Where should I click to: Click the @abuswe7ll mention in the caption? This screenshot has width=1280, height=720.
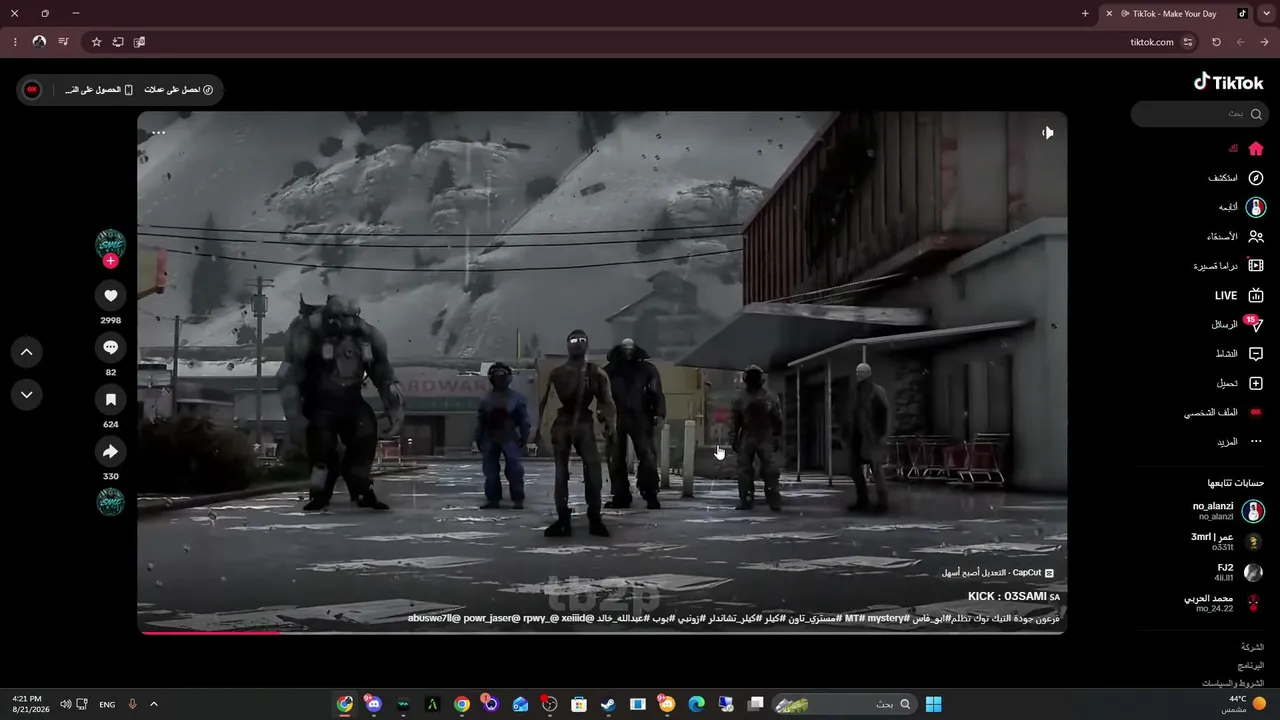coord(433,618)
